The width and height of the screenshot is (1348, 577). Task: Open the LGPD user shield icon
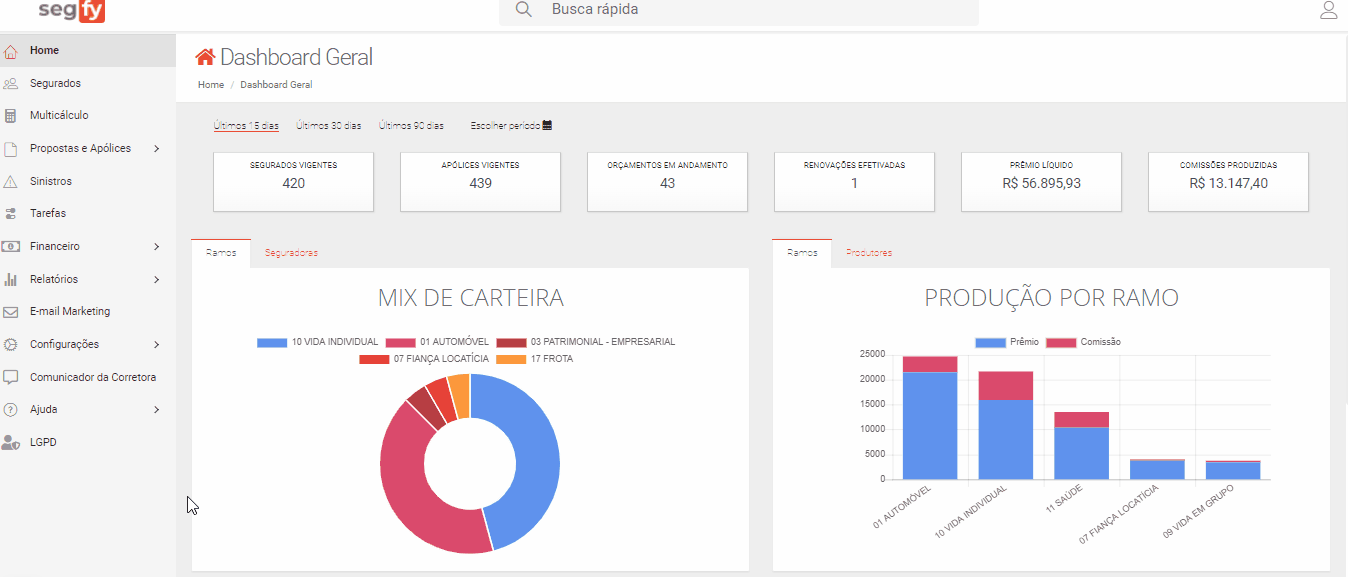11,442
